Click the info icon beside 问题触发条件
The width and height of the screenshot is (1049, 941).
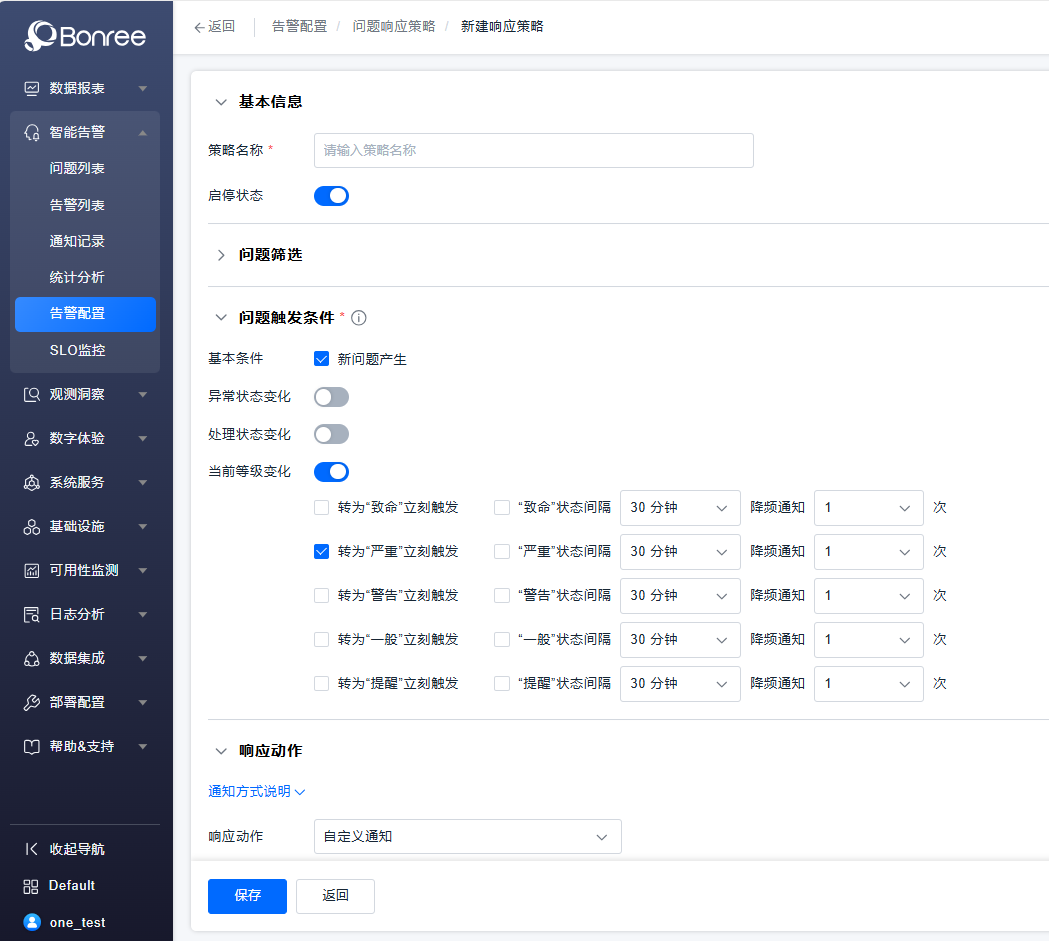(x=359, y=318)
